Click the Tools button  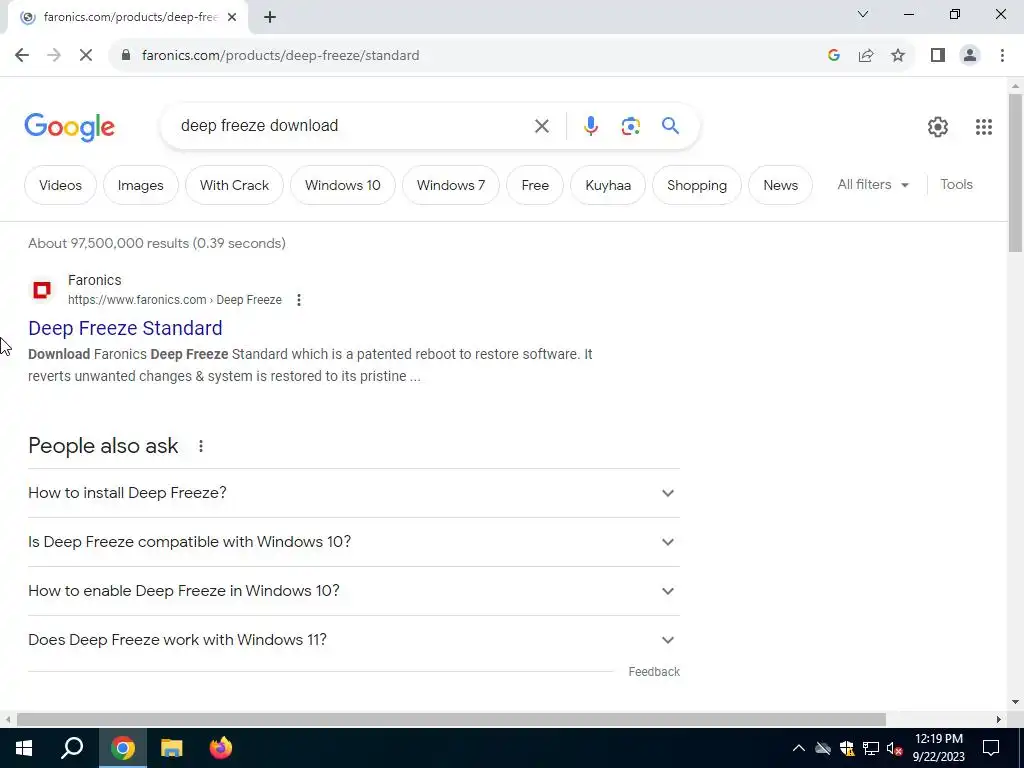956,185
